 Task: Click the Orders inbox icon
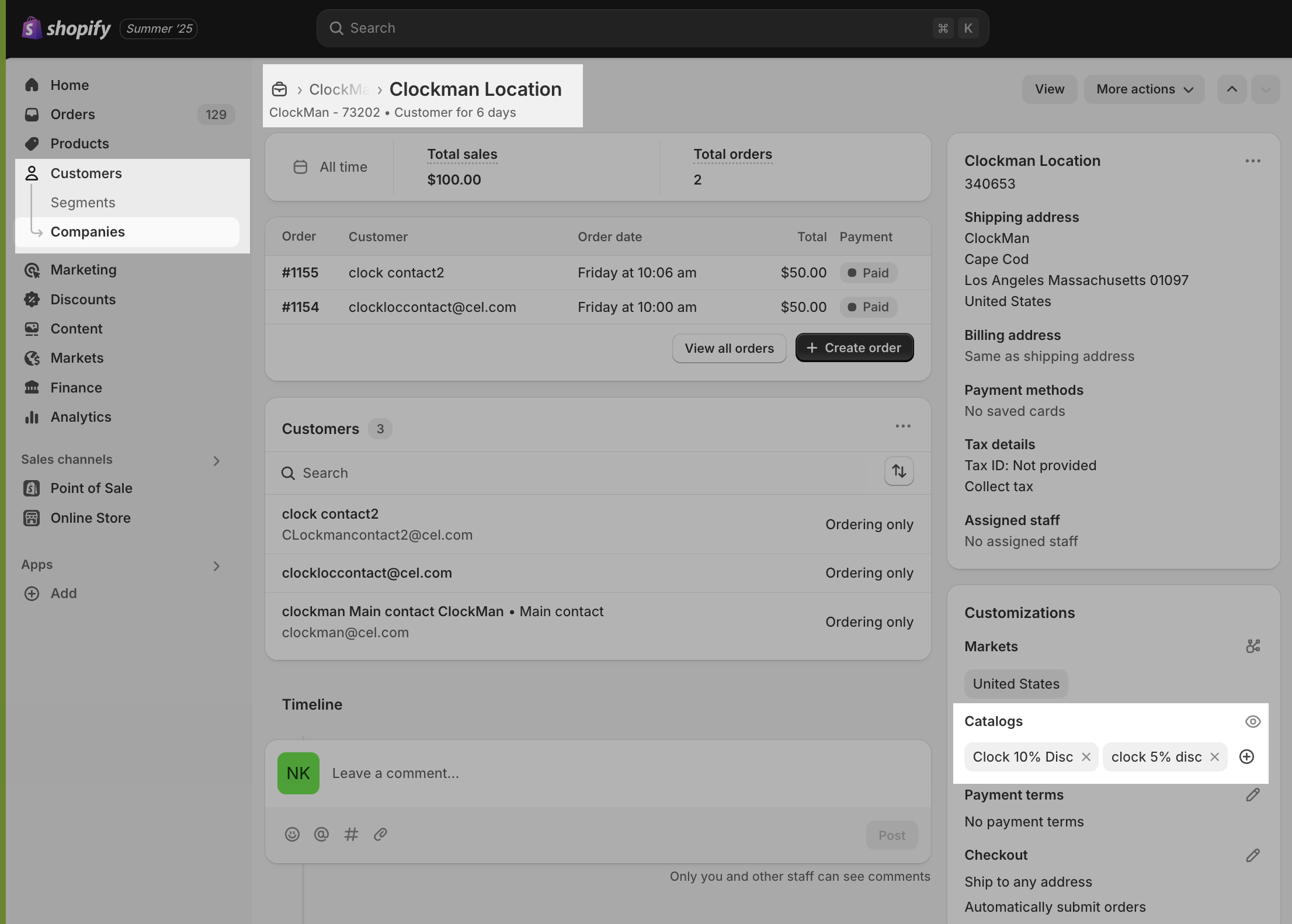click(32, 114)
